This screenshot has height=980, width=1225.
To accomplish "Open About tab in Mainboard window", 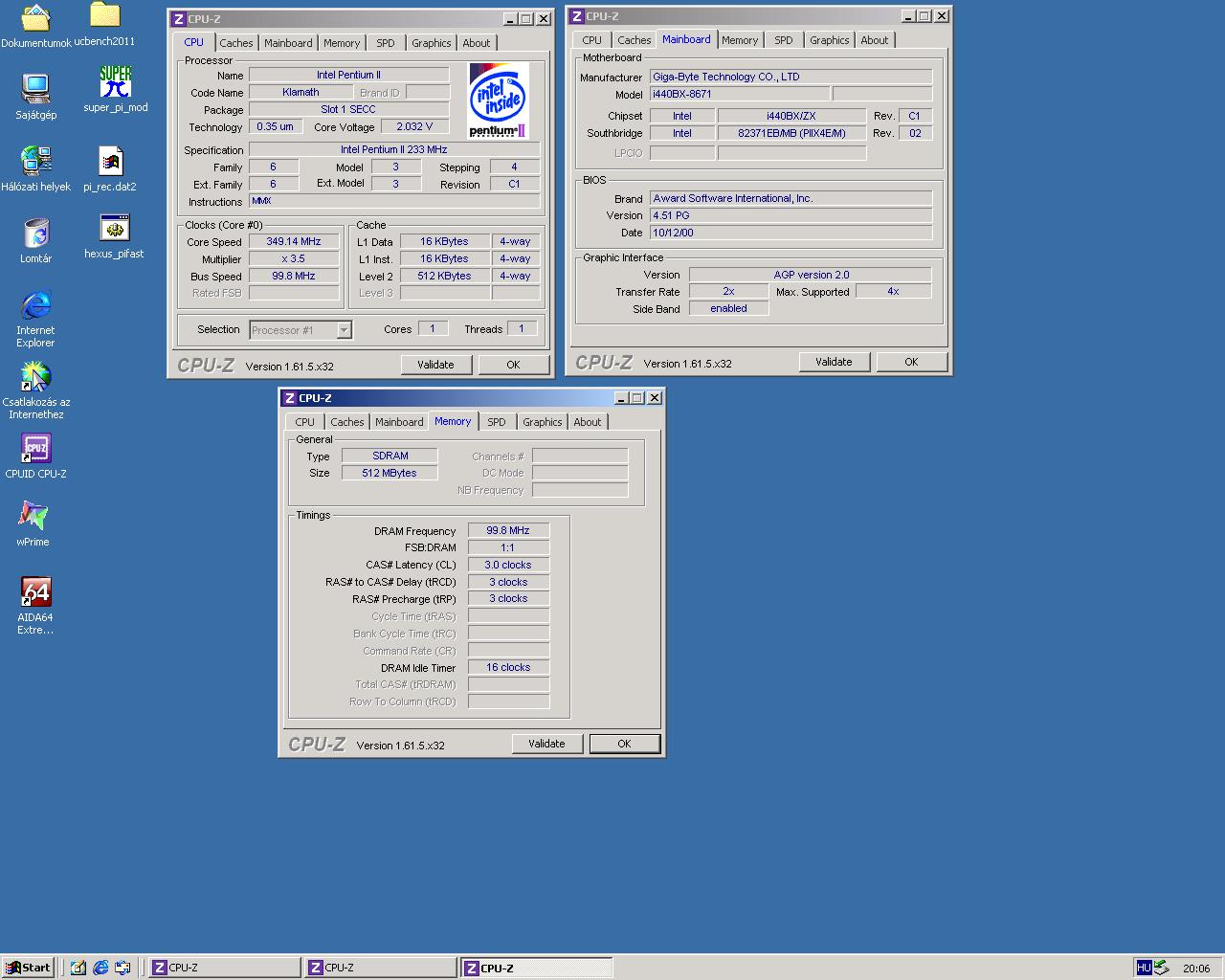I will [x=875, y=40].
